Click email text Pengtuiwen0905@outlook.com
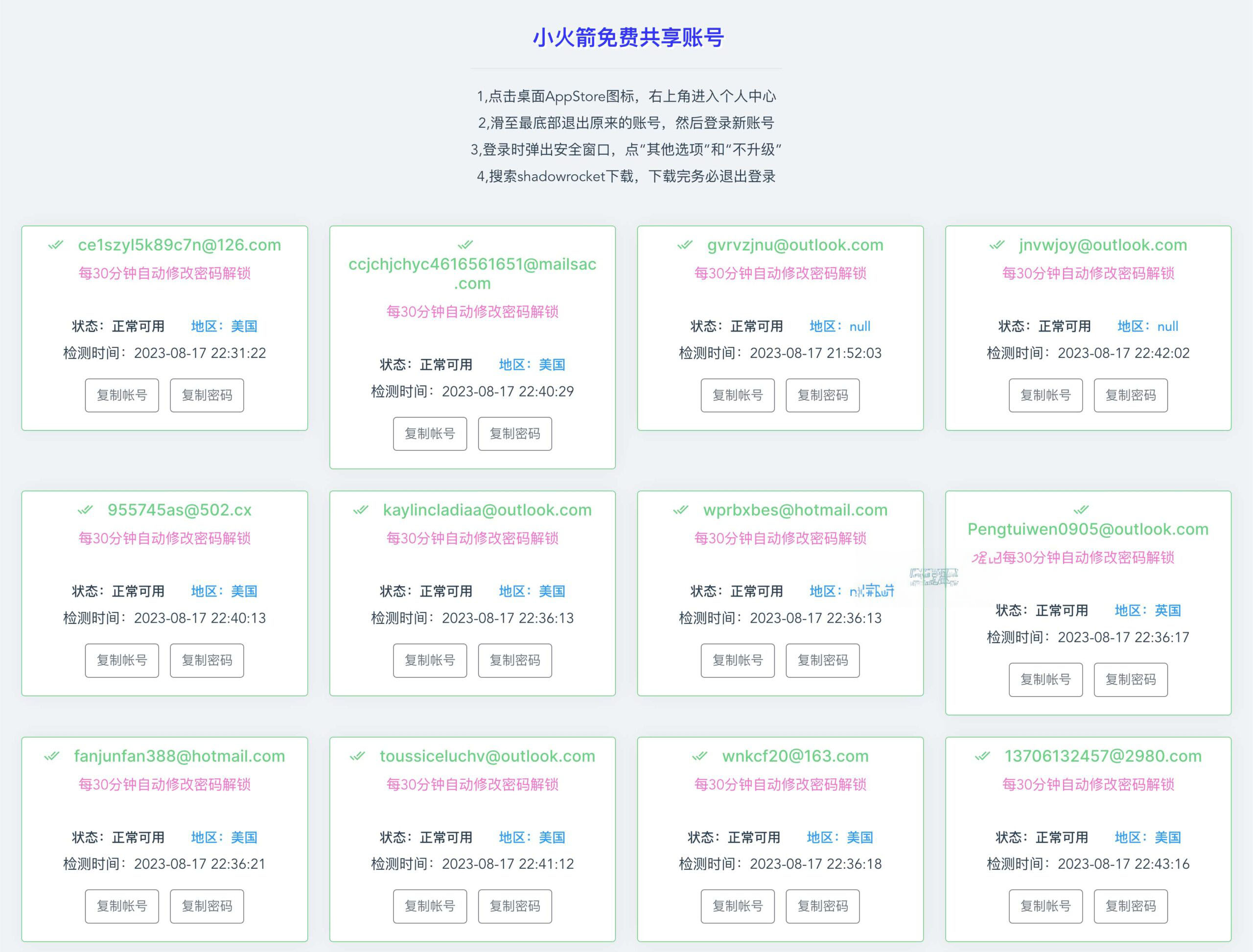 [1088, 529]
